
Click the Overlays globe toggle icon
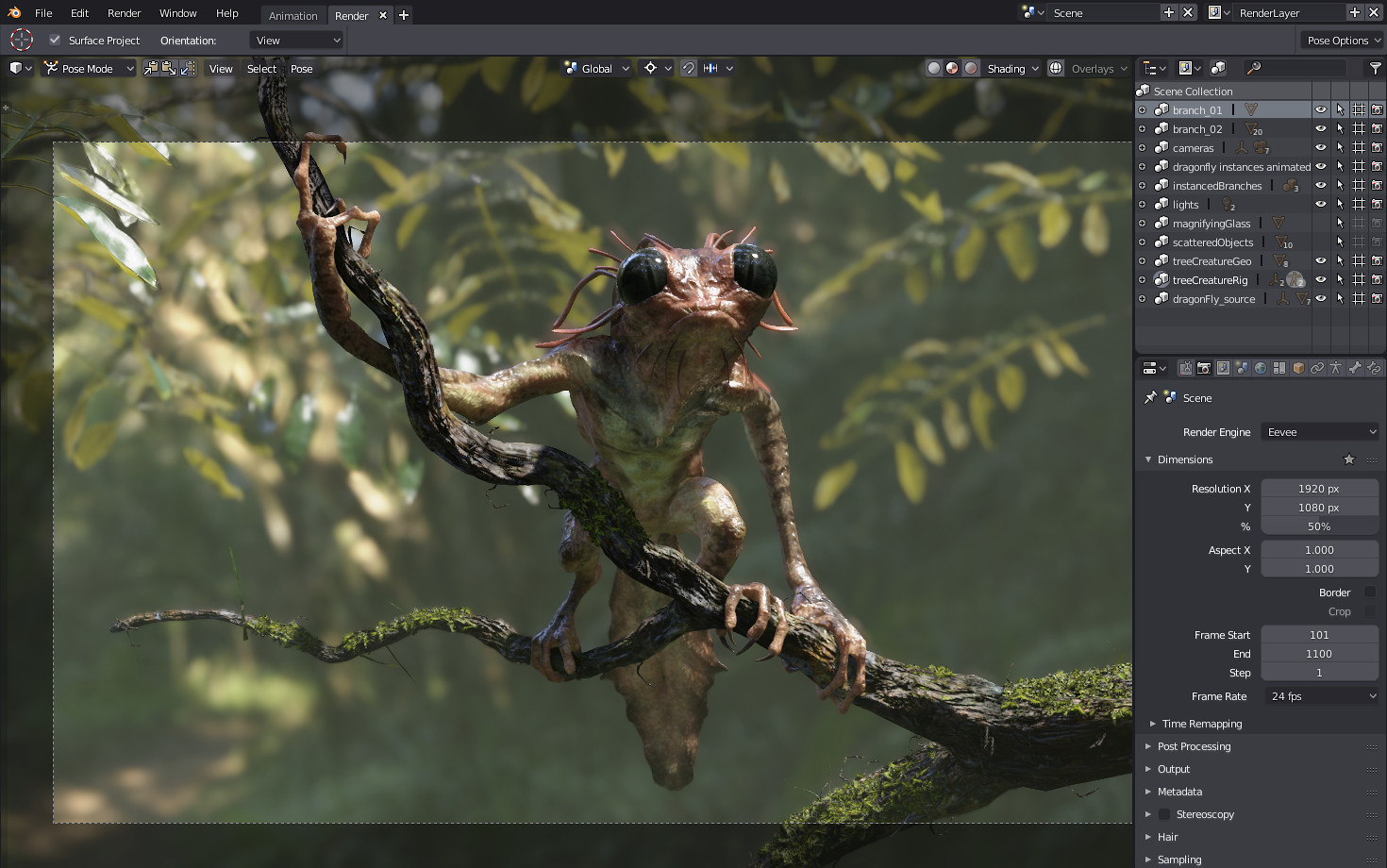1056,68
